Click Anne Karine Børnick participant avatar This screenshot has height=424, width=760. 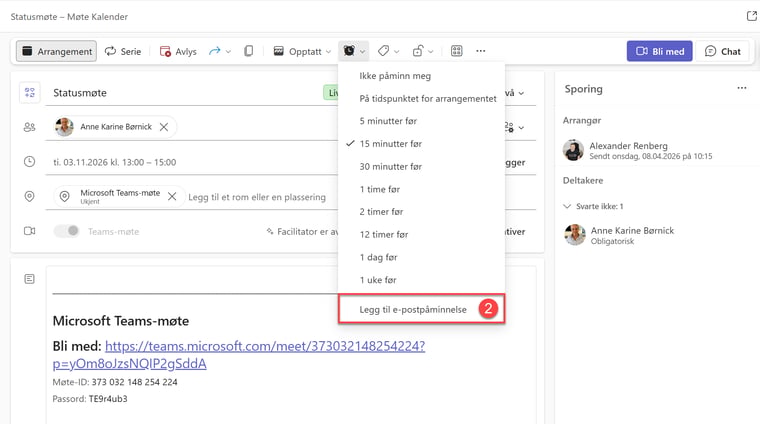coord(575,235)
